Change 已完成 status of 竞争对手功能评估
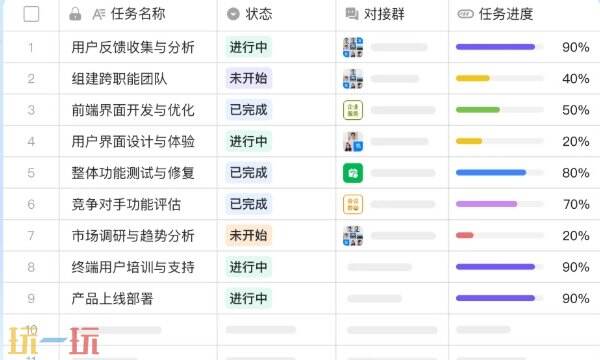 pos(248,204)
